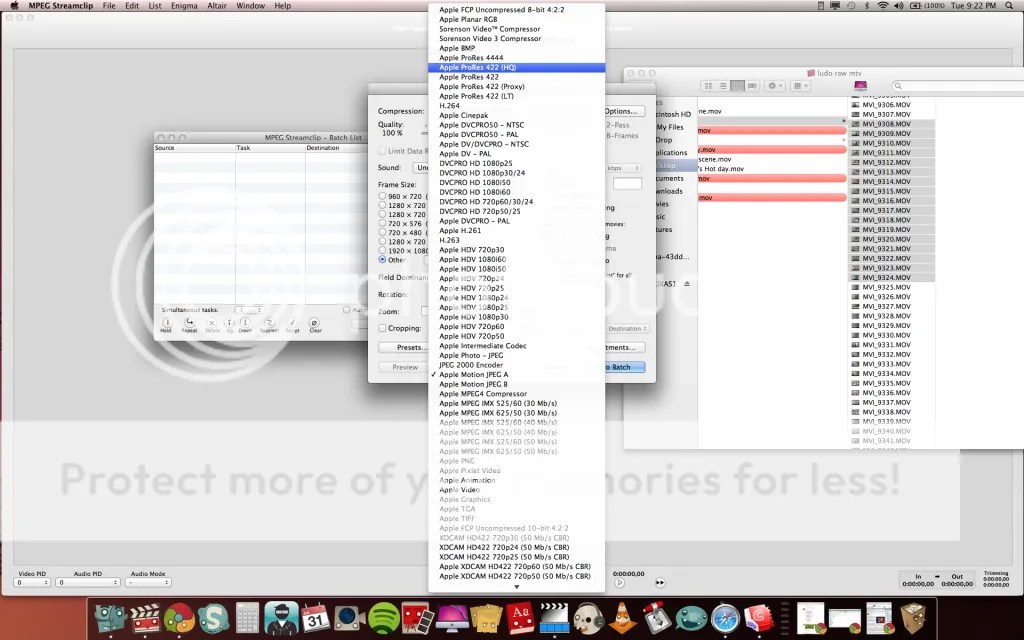Click the Presets... button

[x=404, y=347]
